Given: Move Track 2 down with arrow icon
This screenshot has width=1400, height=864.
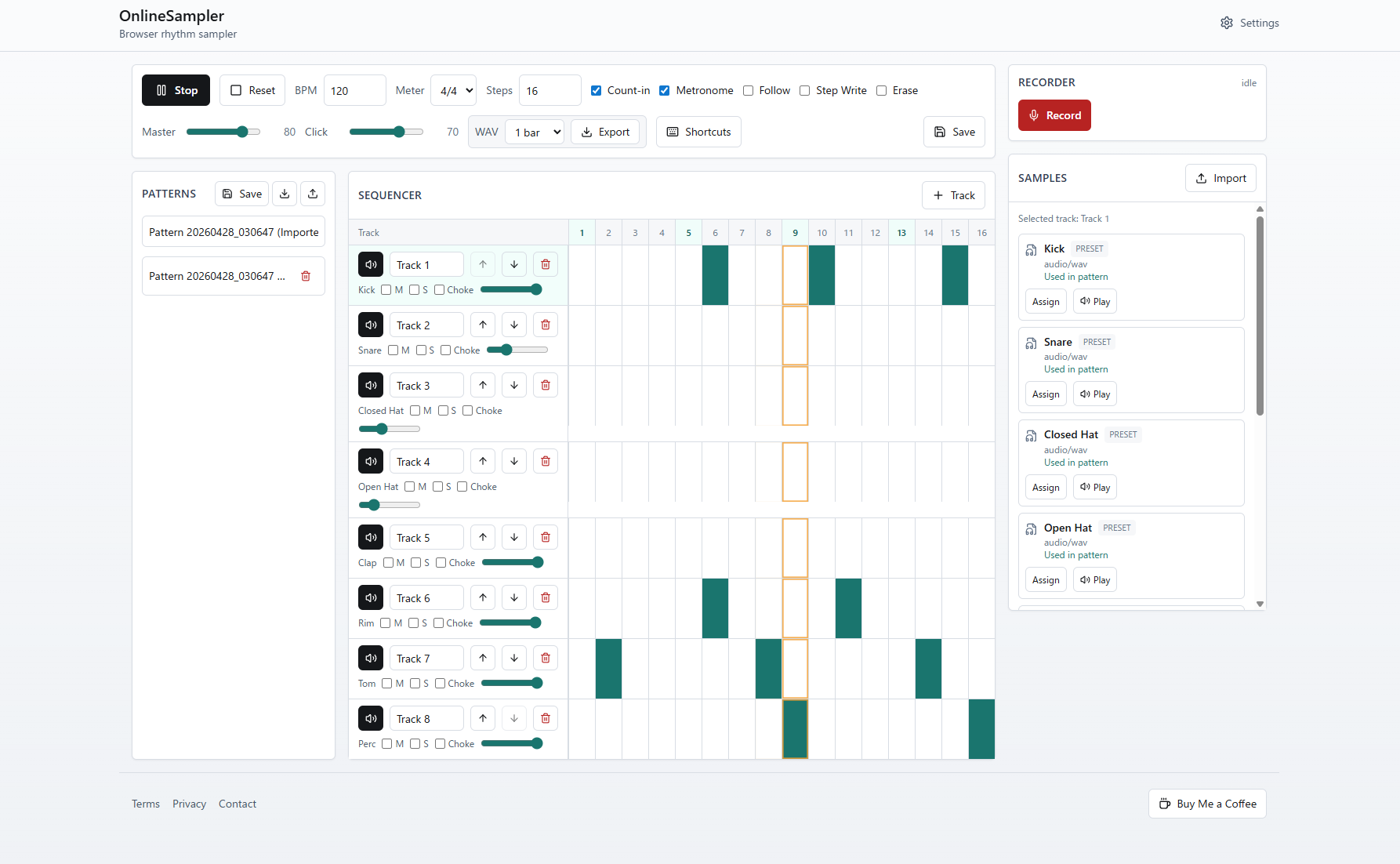Looking at the screenshot, I should click(514, 325).
